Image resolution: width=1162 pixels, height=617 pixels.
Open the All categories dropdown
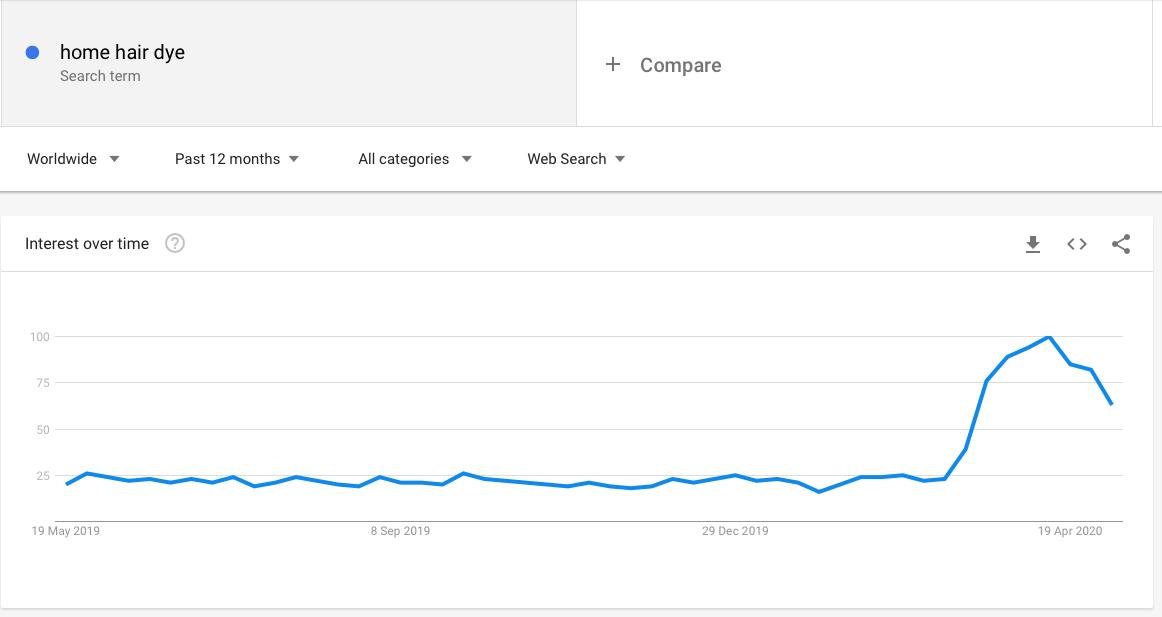click(415, 159)
